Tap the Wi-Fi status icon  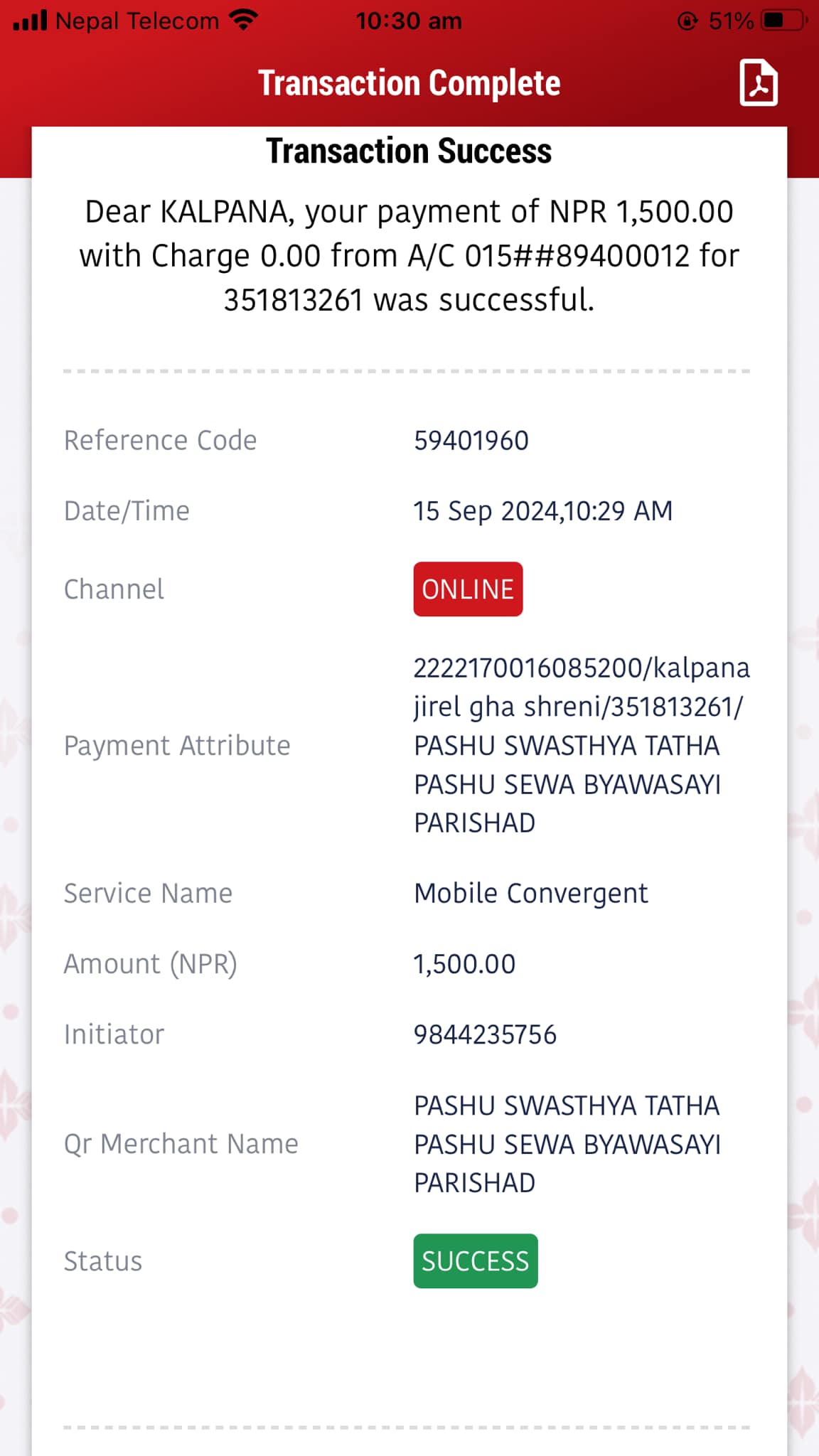(244, 20)
